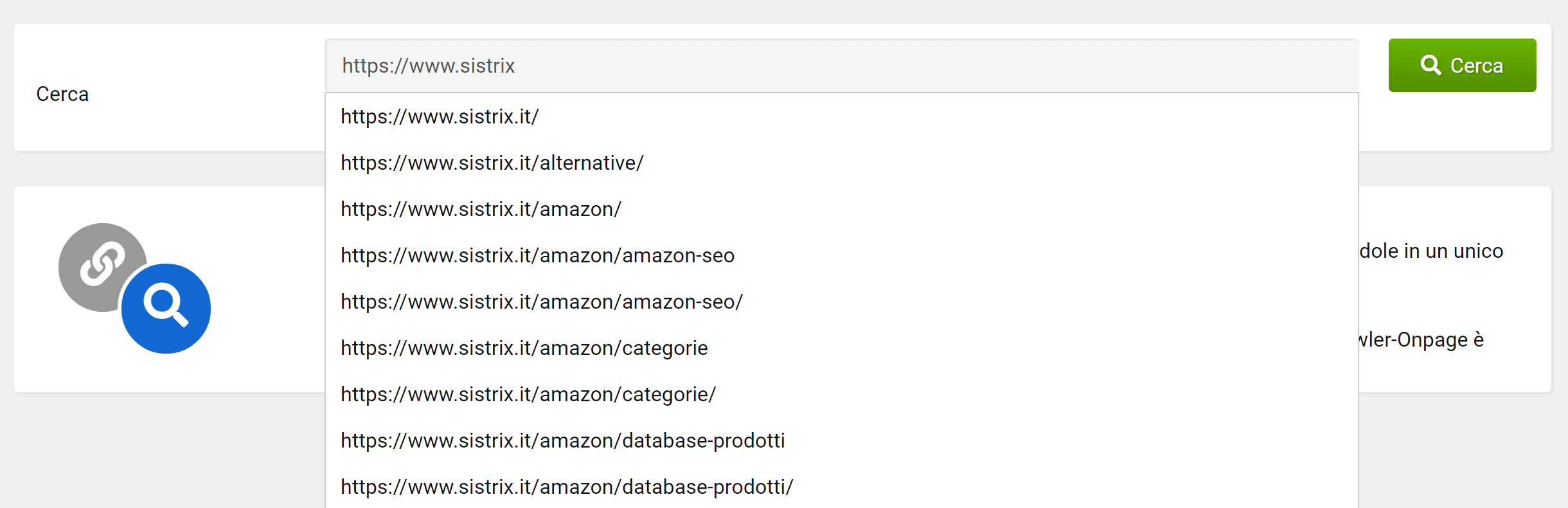Choose the sistrix.it/alternative/ suggestion

[x=492, y=163]
